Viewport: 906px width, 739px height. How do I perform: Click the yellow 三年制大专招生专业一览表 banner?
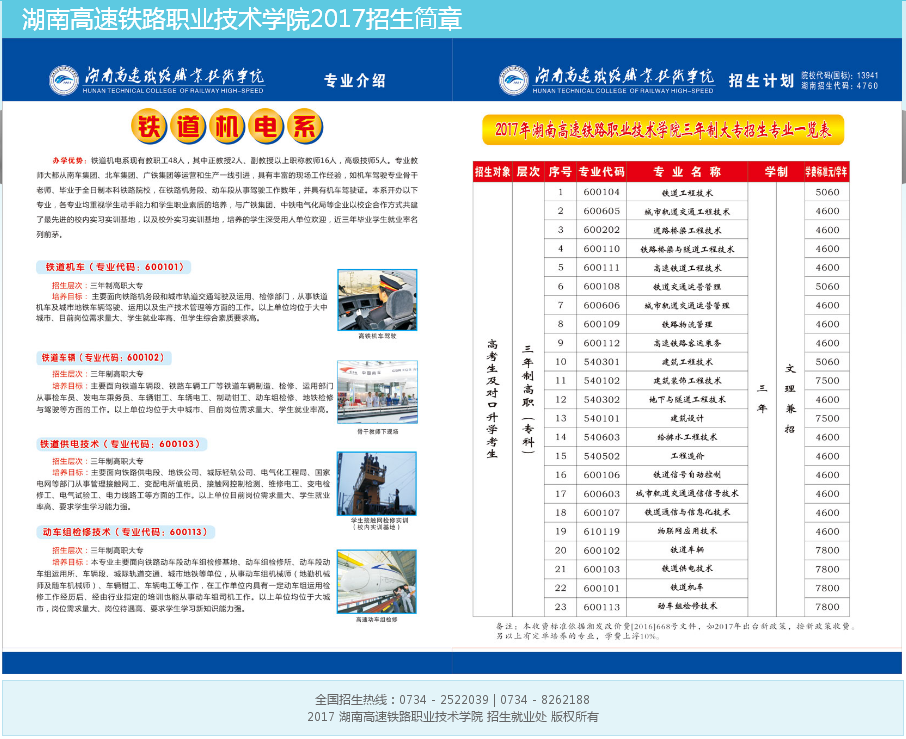664,130
